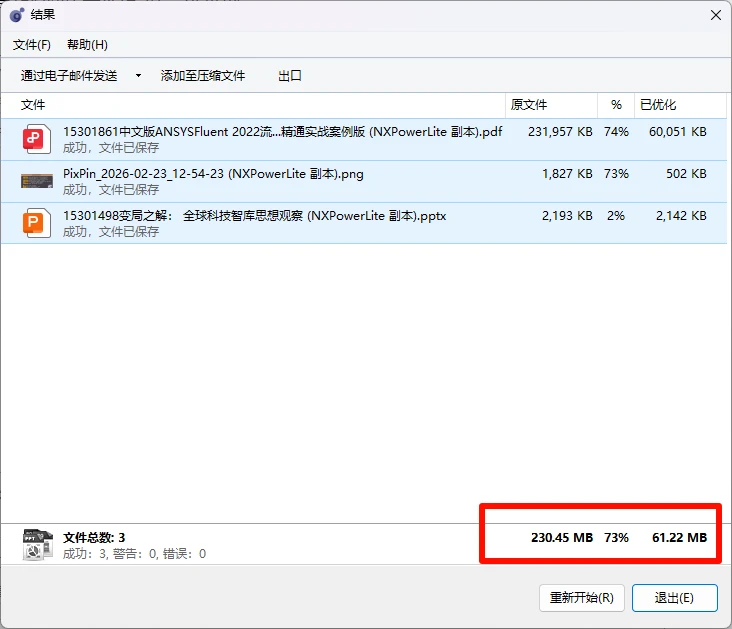Click 成功，文件已保存 status under the pdf row
Image resolution: width=732 pixels, height=629 pixels.
coord(111,148)
